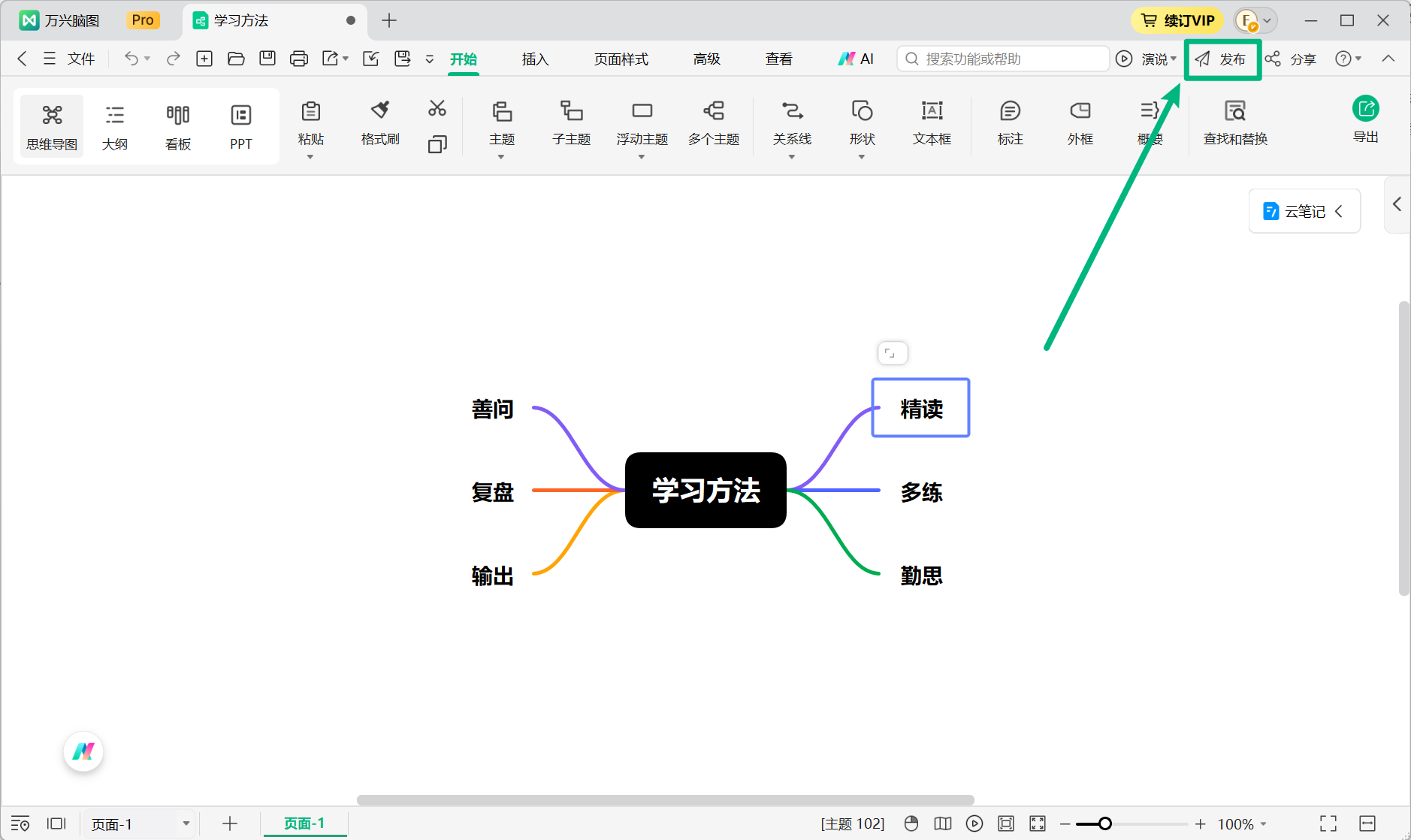Open the Shape (形状) tool

(862, 122)
